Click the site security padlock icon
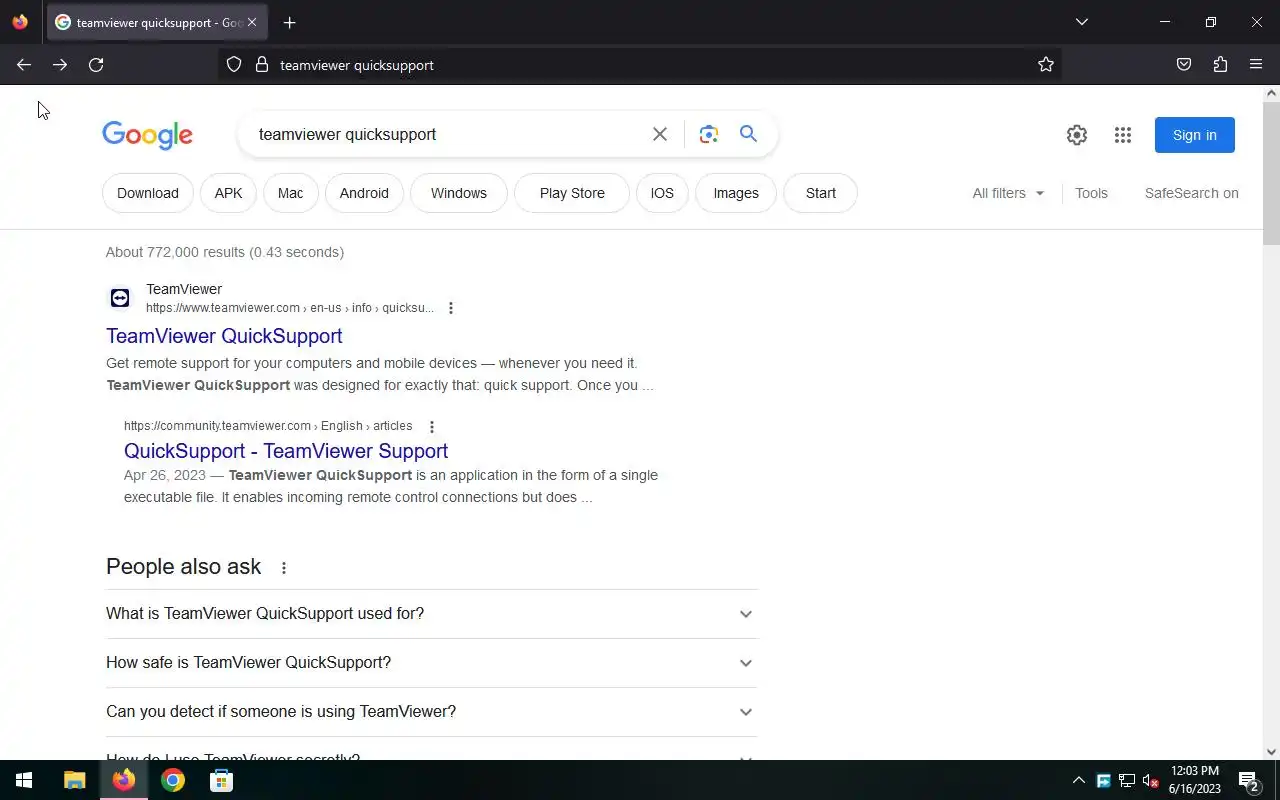 tap(262, 65)
